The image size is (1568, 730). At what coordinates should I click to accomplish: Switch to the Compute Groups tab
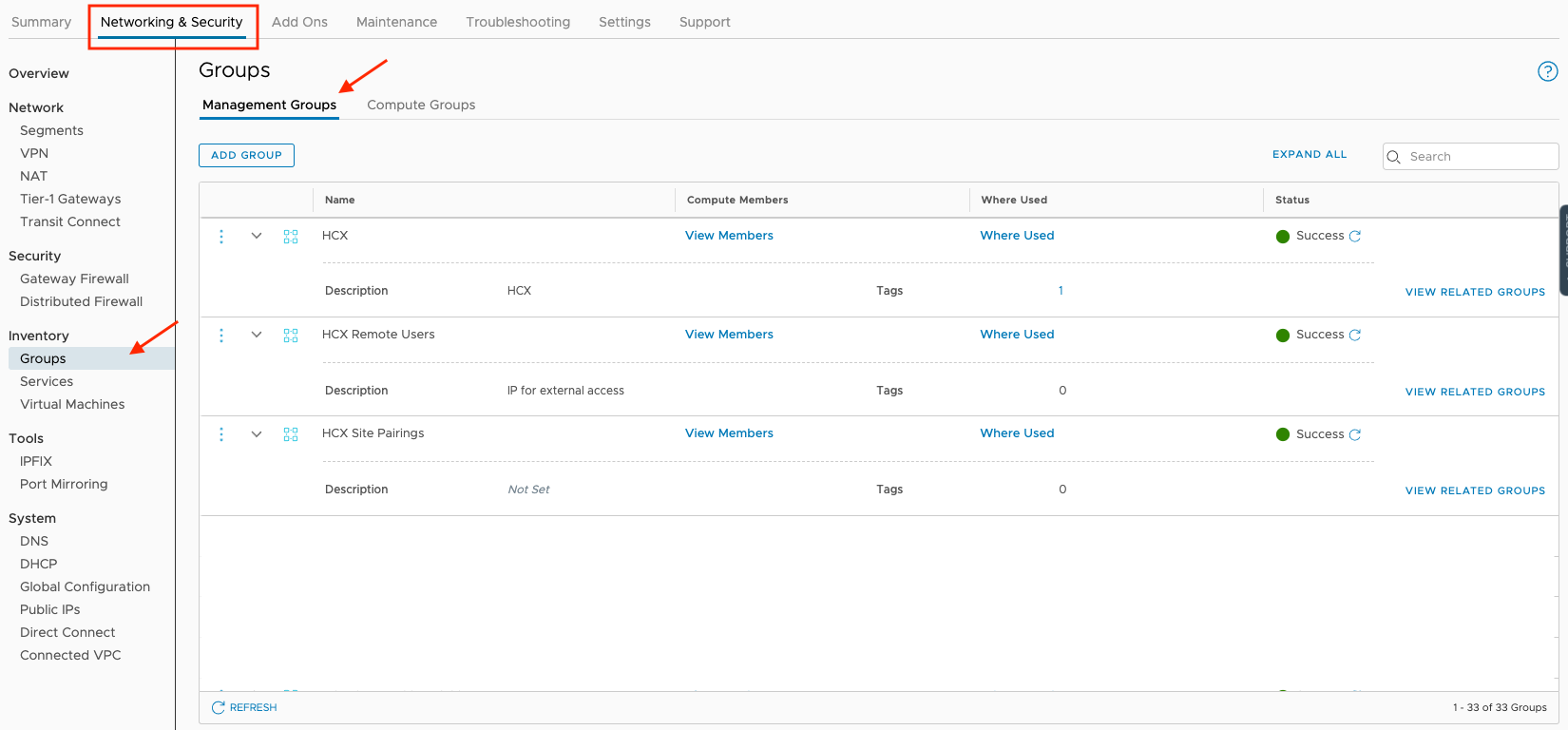coord(421,105)
